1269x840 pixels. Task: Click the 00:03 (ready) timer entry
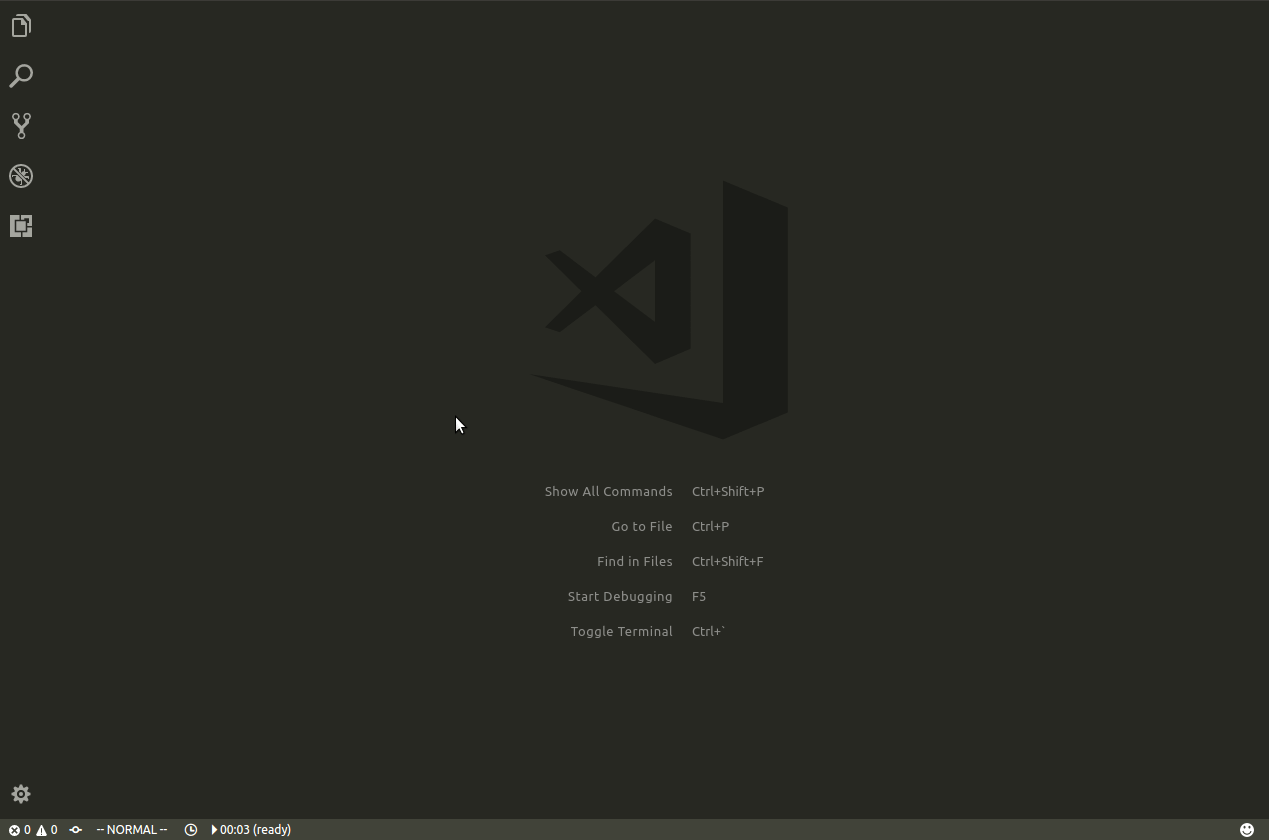pyautogui.click(x=251, y=830)
